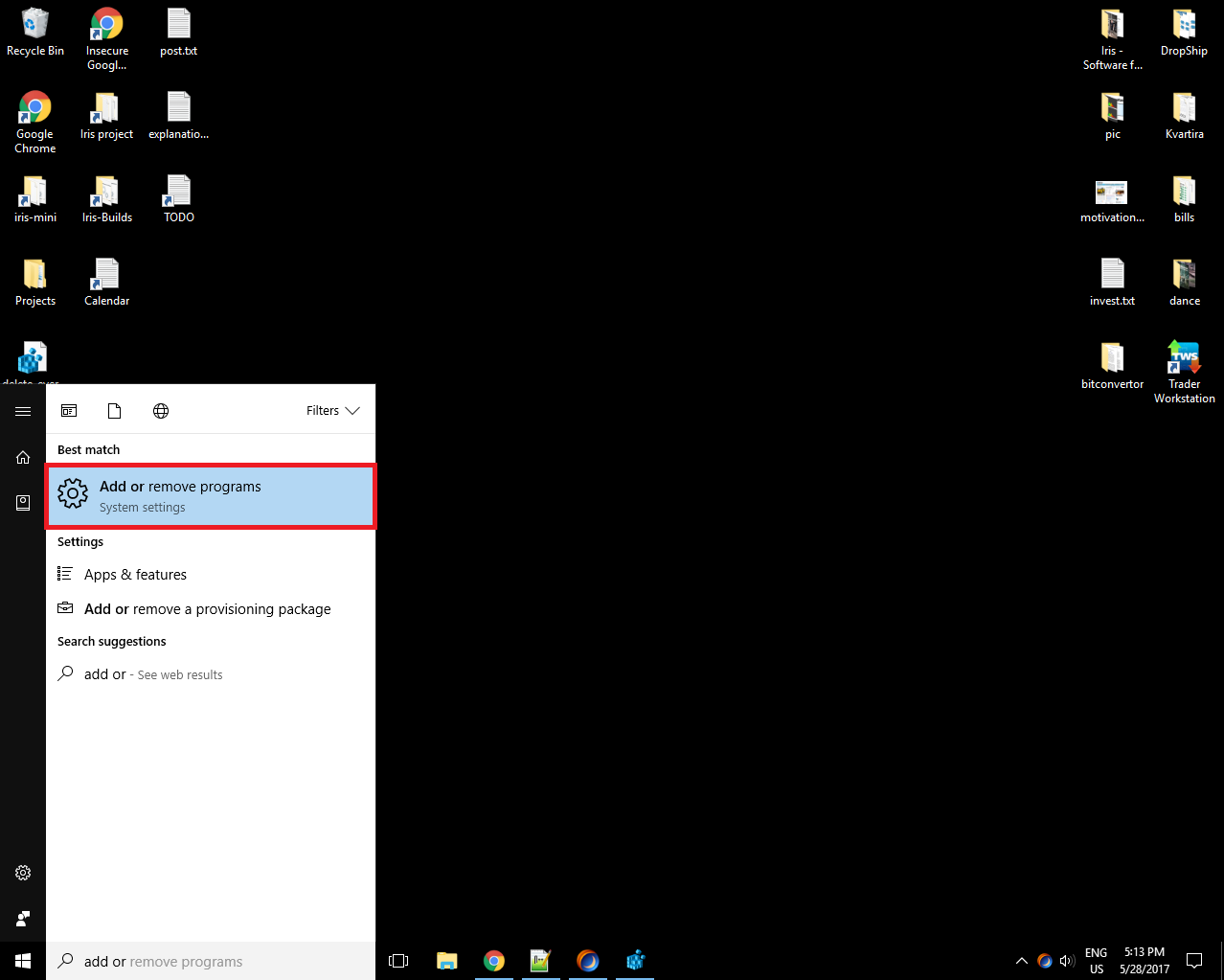Select the iris-mini shortcut icon
This screenshot has height=980, width=1224.
[x=35, y=199]
